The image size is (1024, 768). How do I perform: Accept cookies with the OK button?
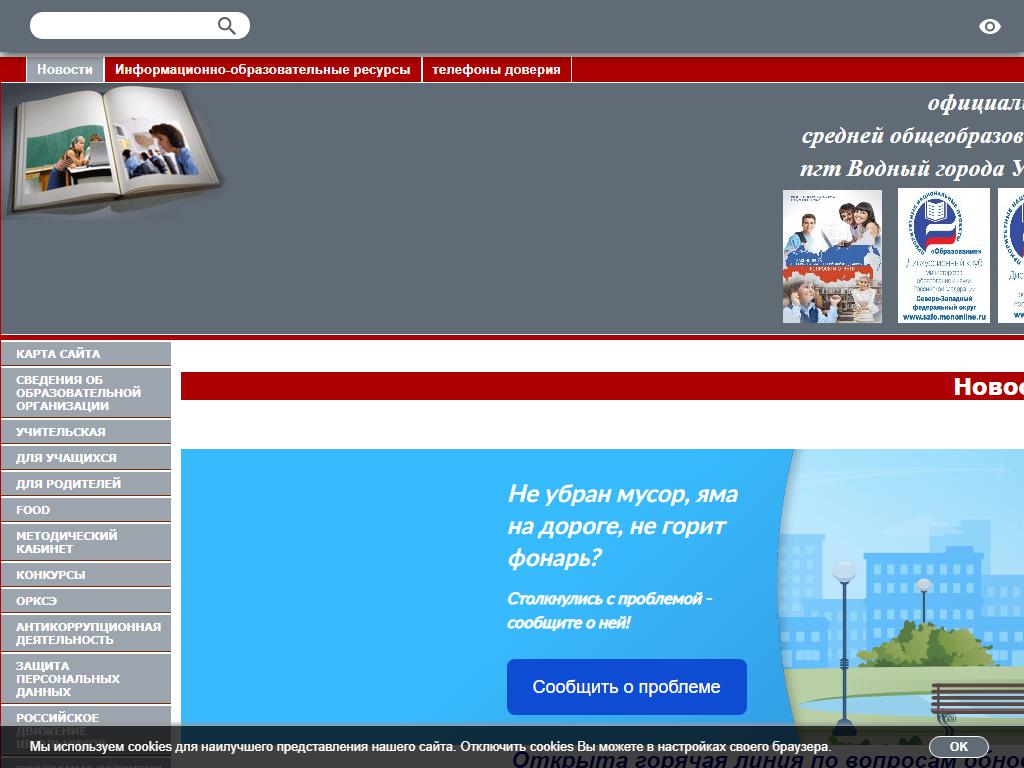(958, 747)
